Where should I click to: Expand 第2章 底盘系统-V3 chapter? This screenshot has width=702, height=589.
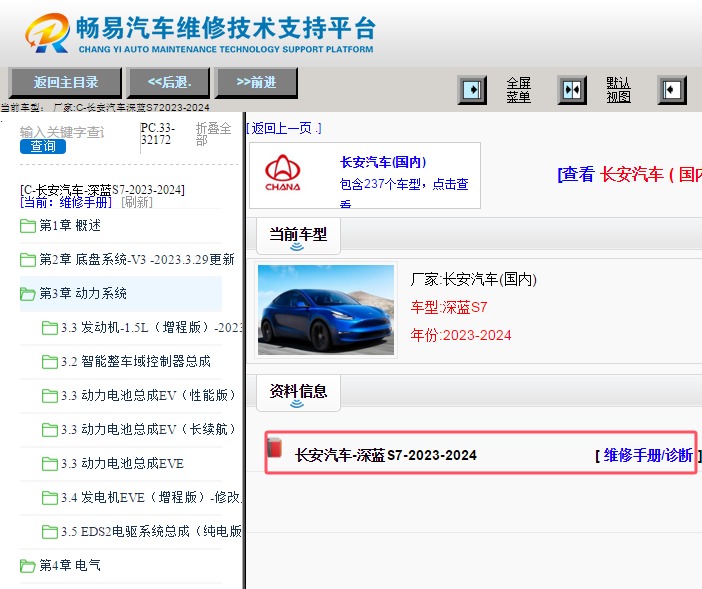137,259
